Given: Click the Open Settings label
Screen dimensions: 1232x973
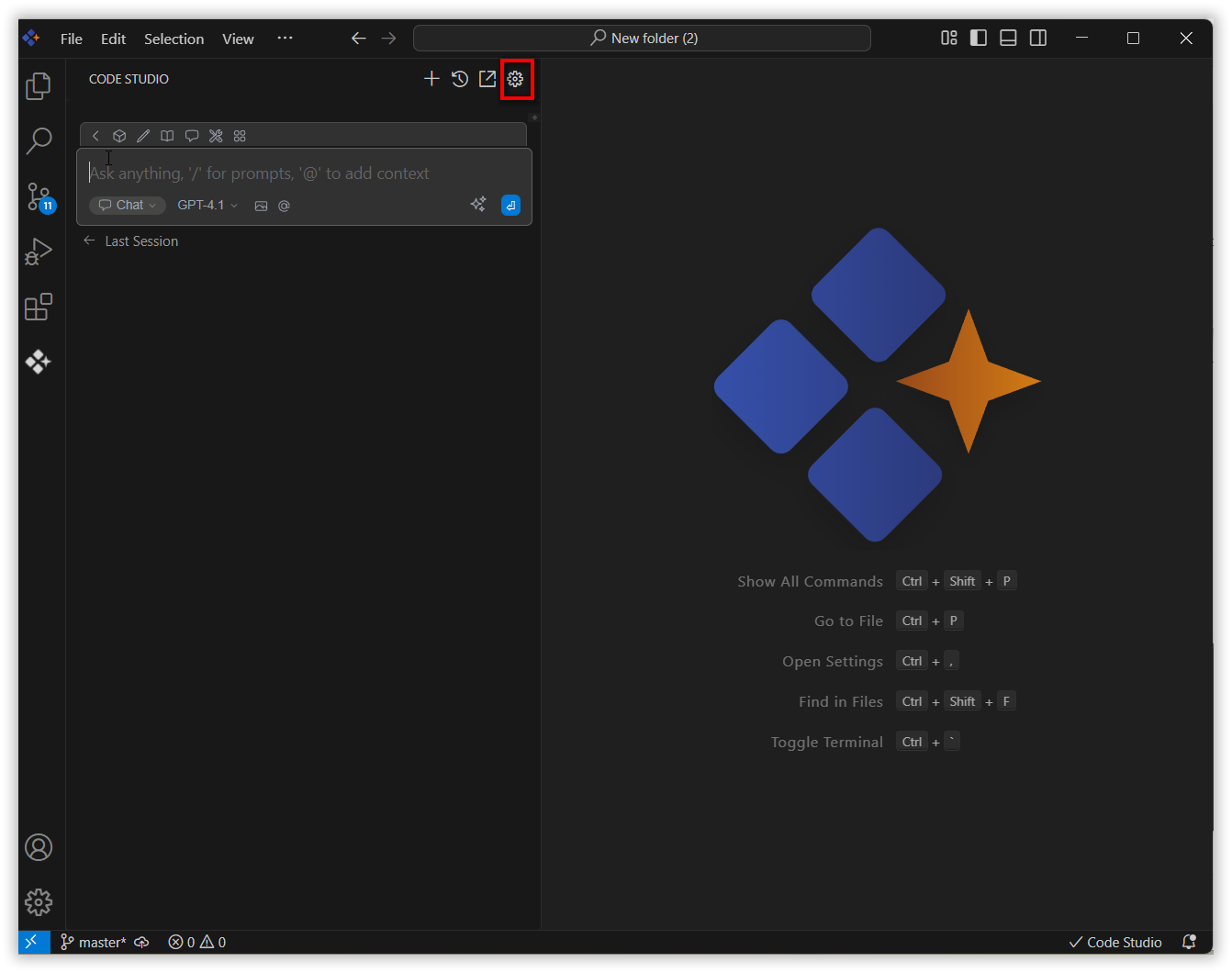Looking at the screenshot, I should (833, 662).
